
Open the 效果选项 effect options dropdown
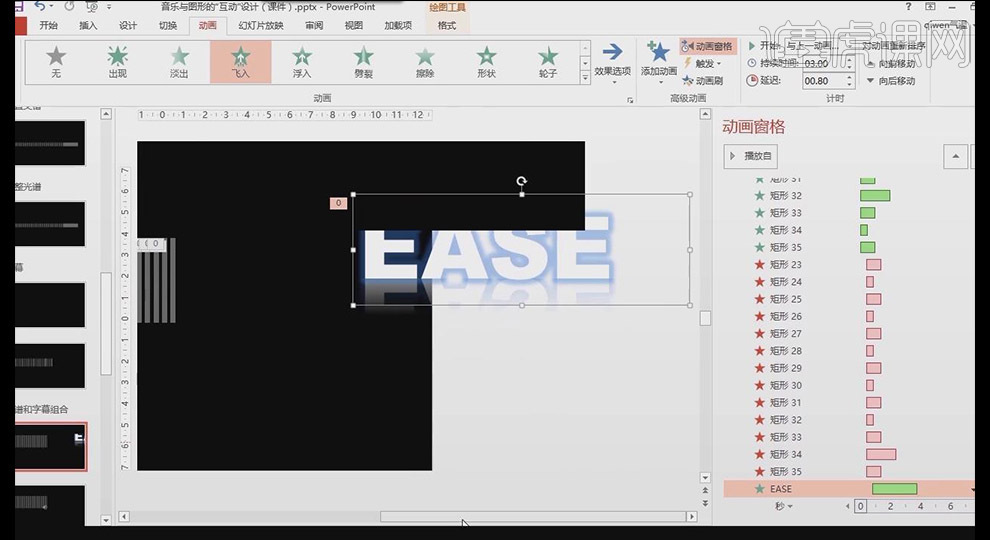pos(611,62)
